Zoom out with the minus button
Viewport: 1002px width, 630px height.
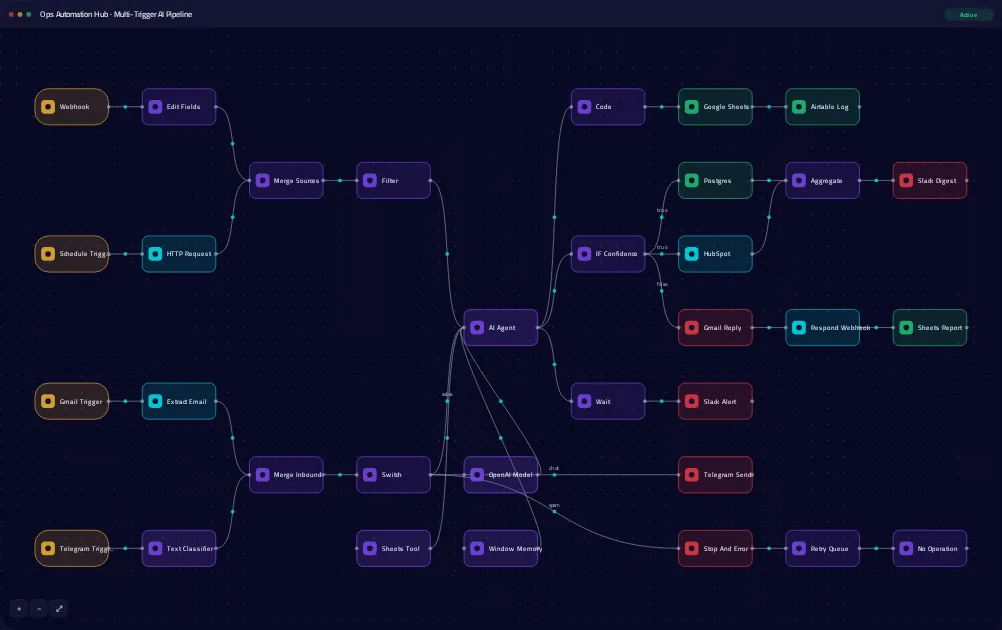tap(39, 608)
